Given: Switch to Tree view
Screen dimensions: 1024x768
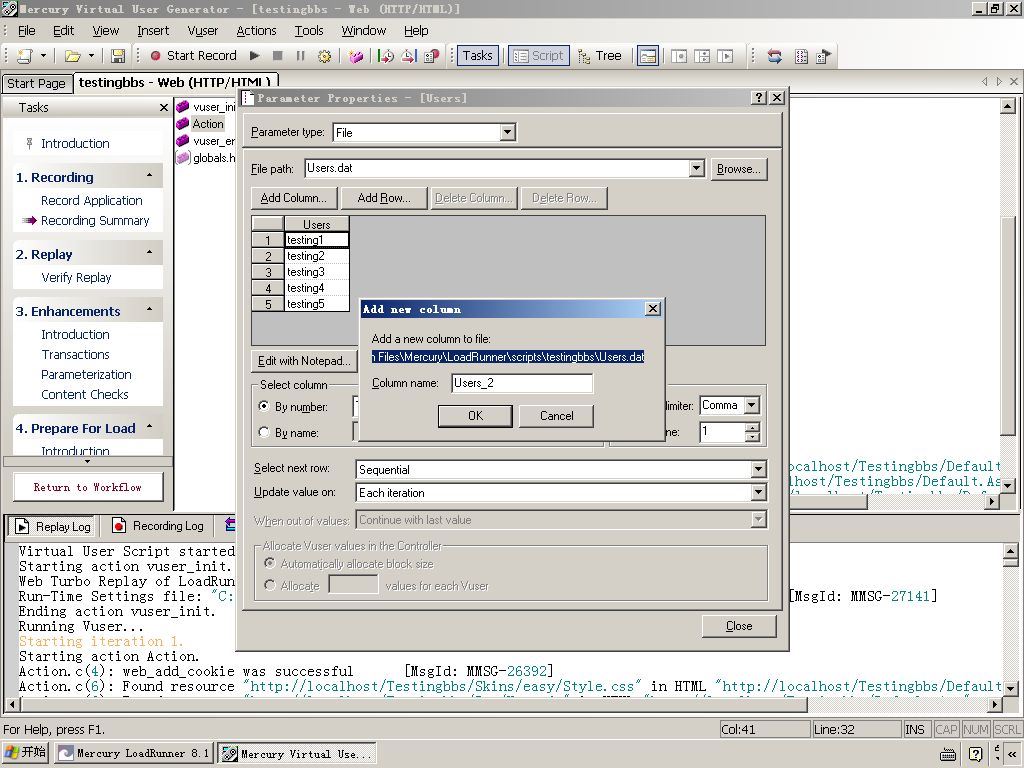Looking at the screenshot, I should 600,56.
